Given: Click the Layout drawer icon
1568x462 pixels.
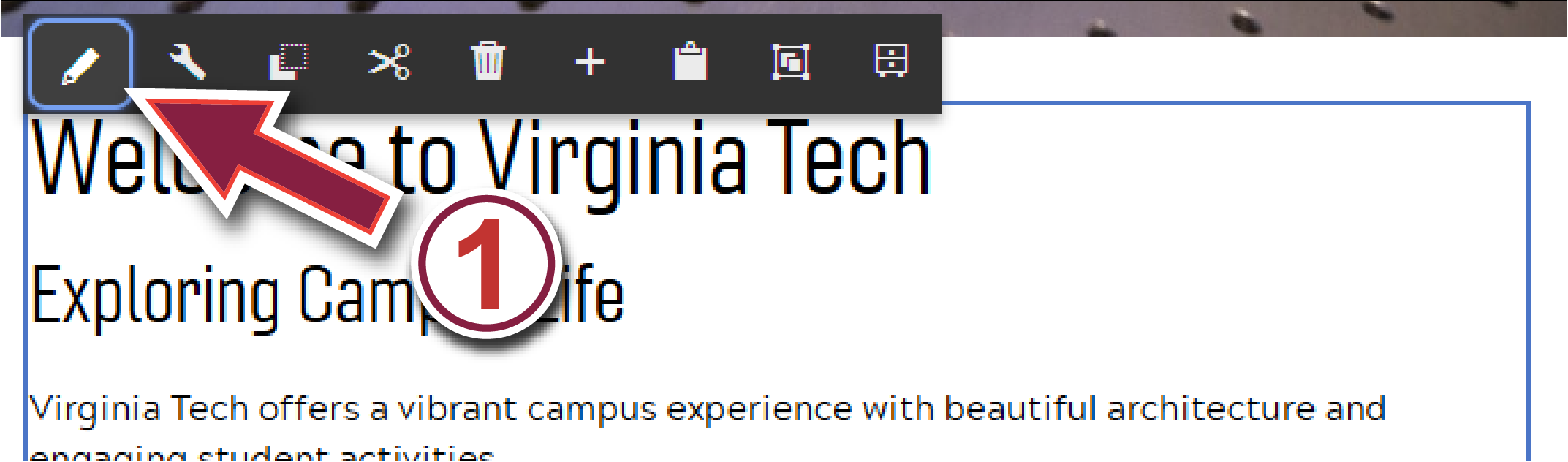Looking at the screenshot, I should coord(892,61).
